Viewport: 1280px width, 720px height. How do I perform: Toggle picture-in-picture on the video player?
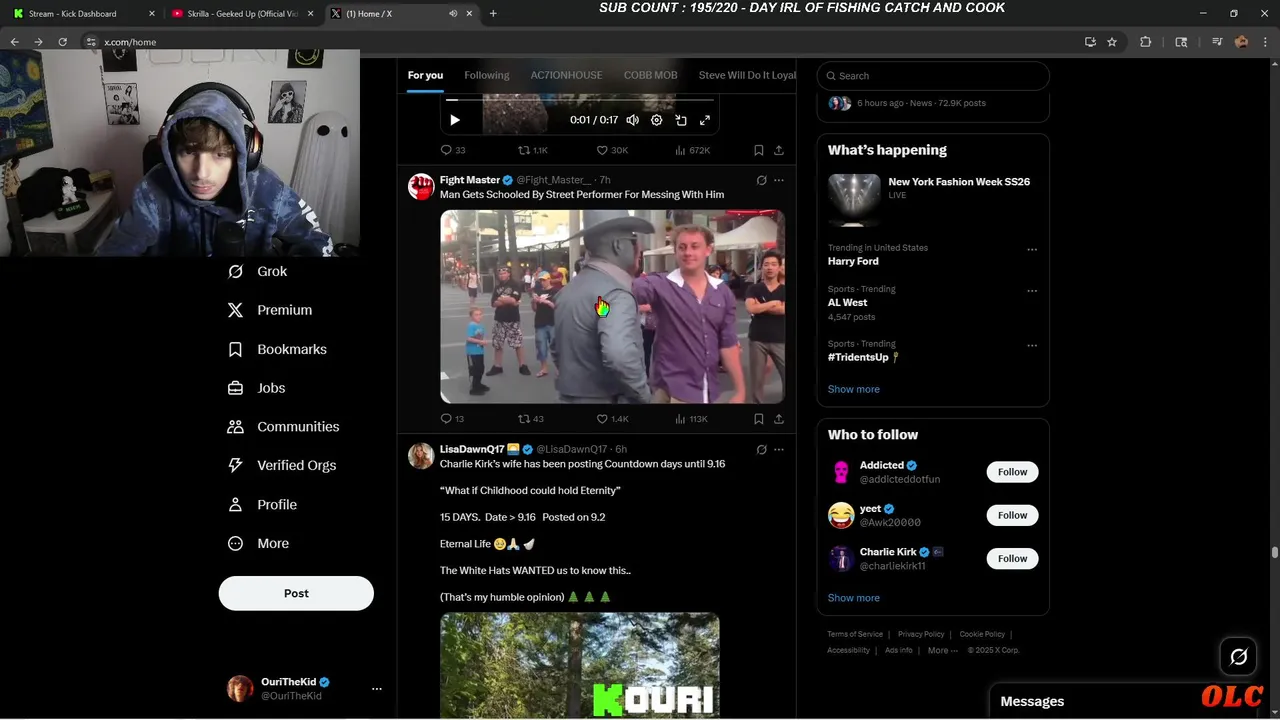click(x=681, y=120)
